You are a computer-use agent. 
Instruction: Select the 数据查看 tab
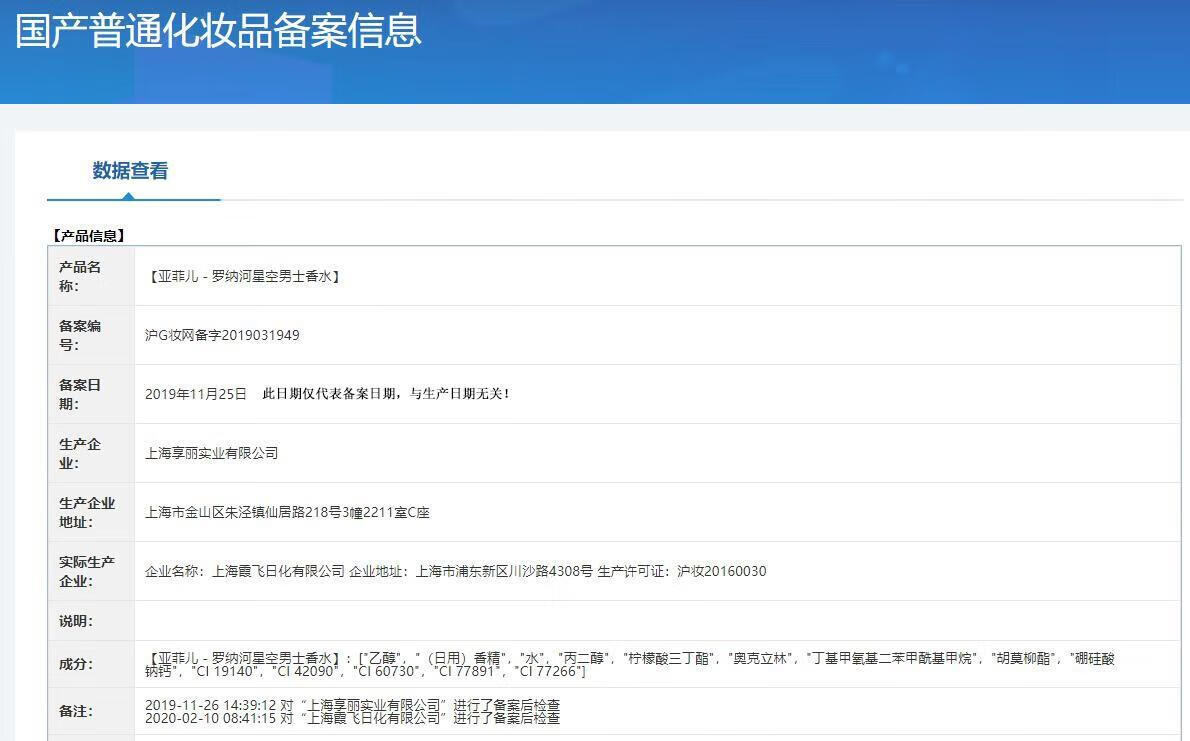(x=130, y=171)
